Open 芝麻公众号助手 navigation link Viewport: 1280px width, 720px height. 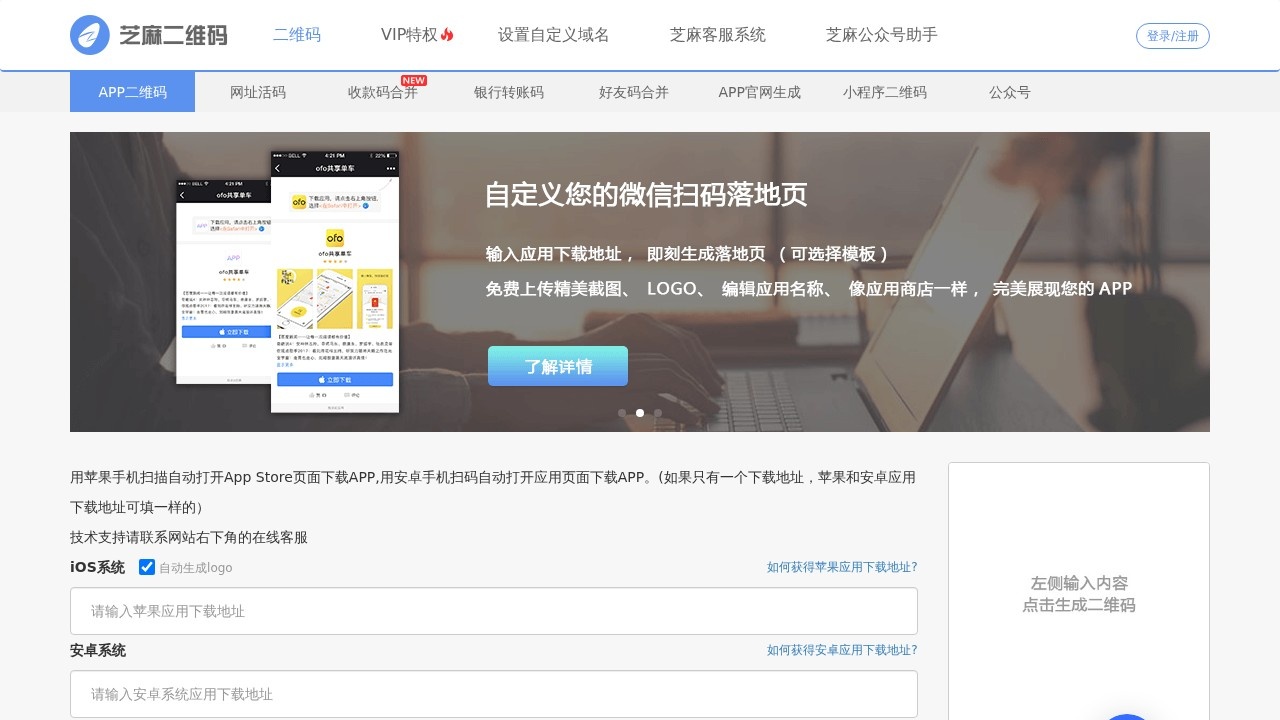[x=881, y=35]
